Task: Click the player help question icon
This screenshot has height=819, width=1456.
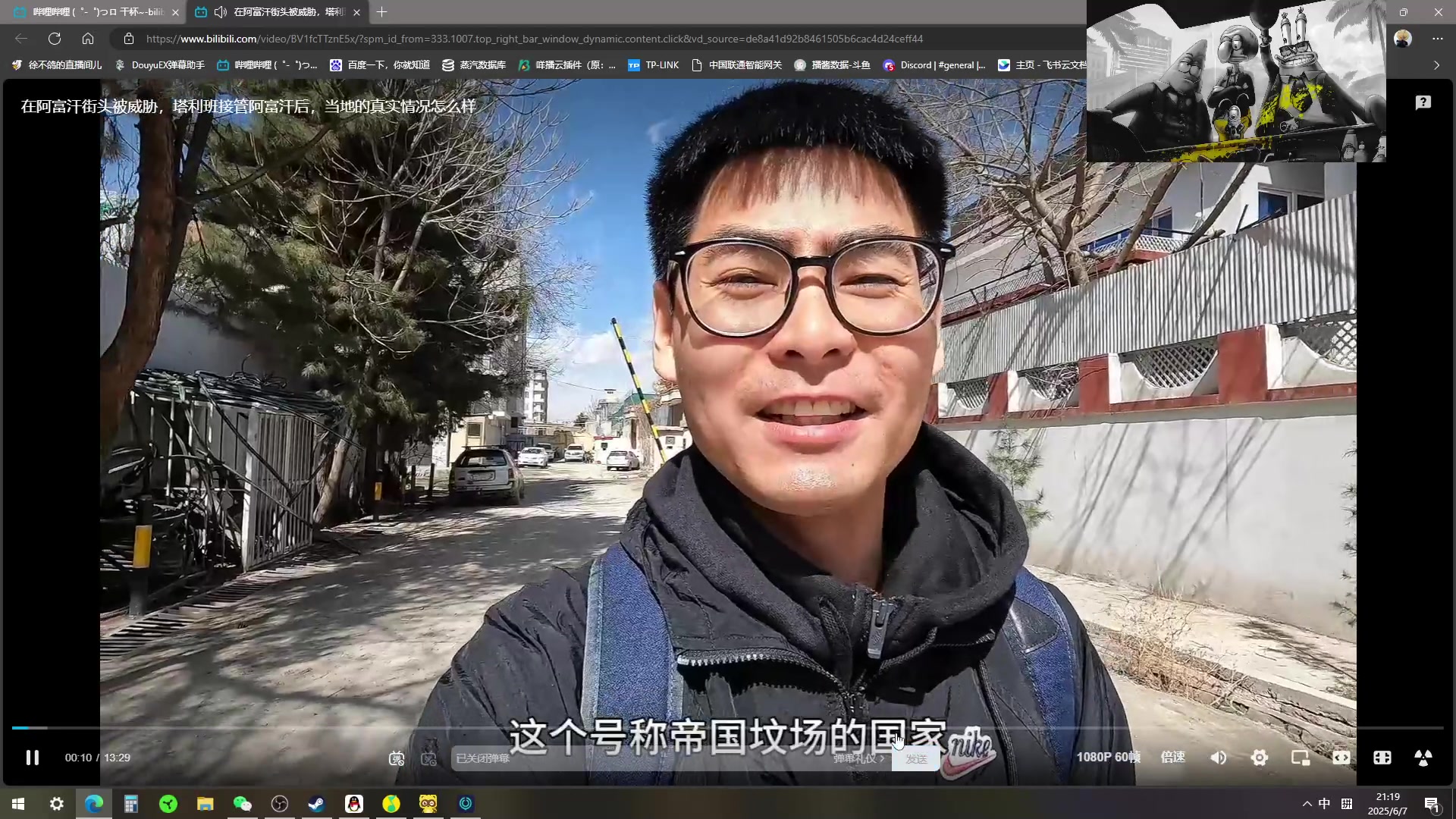Action: point(1423,102)
